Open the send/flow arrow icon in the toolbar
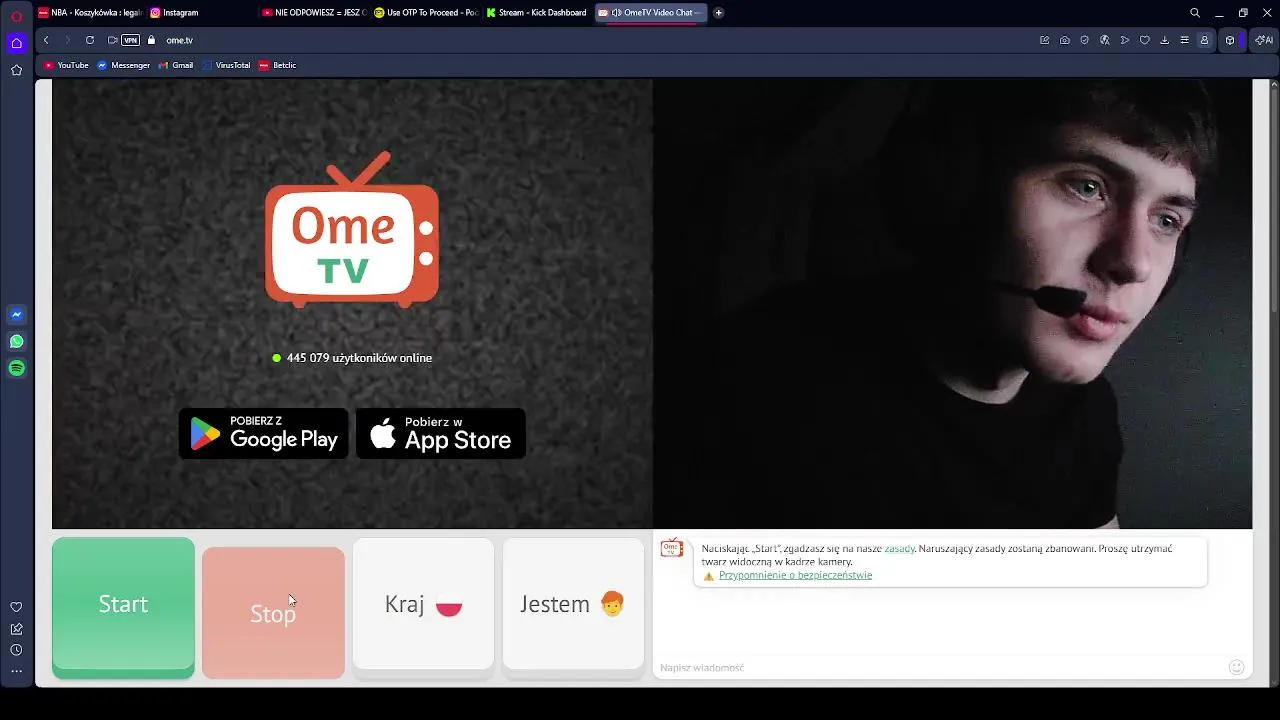The image size is (1280, 720). pyautogui.click(x=1125, y=40)
